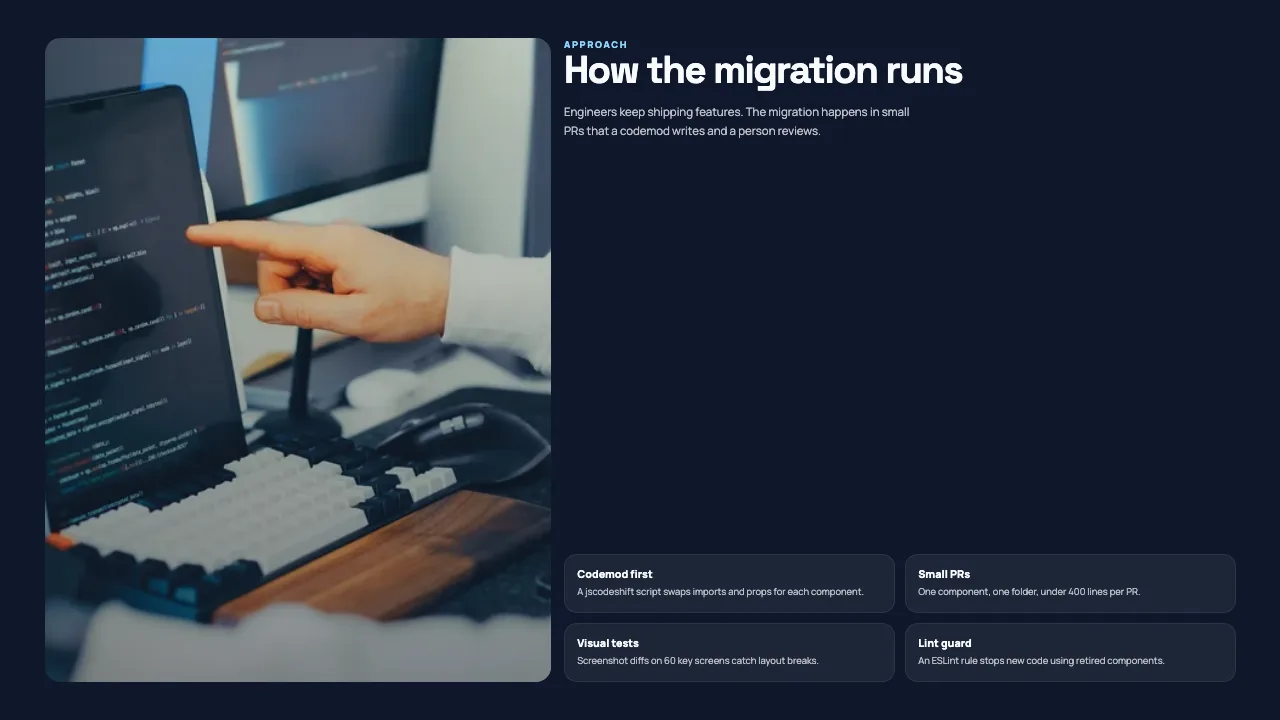1280x720 pixels.
Task: Open the 'Visual tests' card
Action: click(x=729, y=652)
